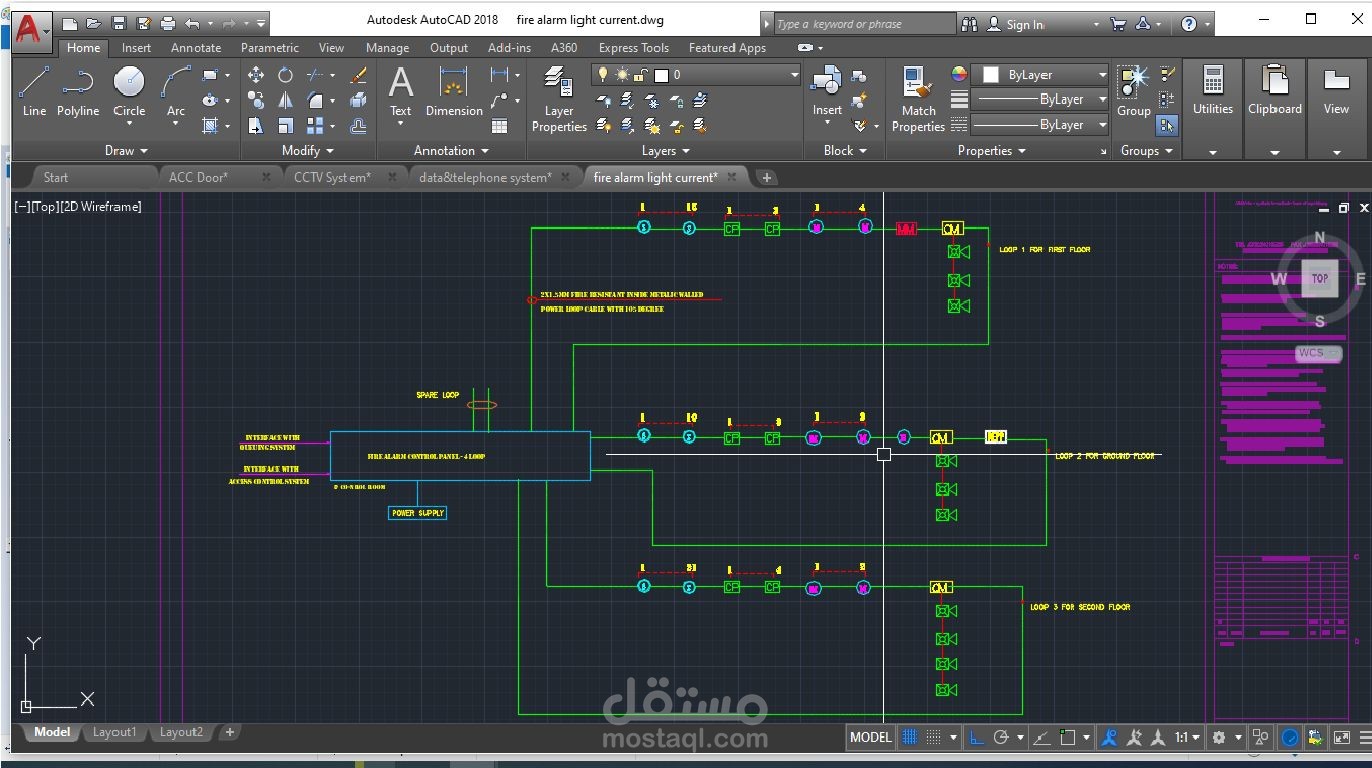
Task: Toggle Ortho mode in status bar
Action: pyautogui.click(x=977, y=737)
